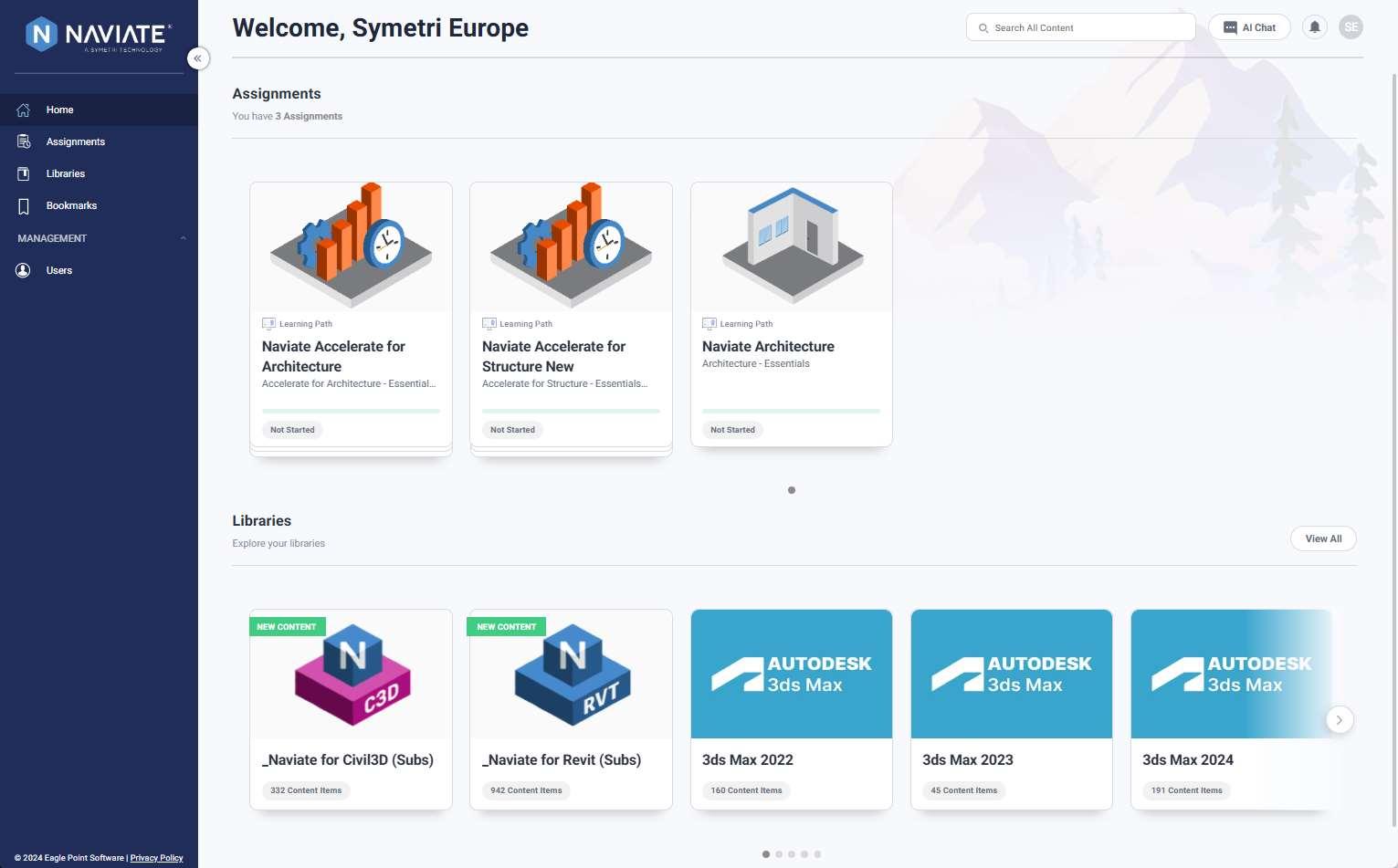Screen dimensions: 1398x868
Task: Open the AI Chat button
Action: click(1249, 27)
